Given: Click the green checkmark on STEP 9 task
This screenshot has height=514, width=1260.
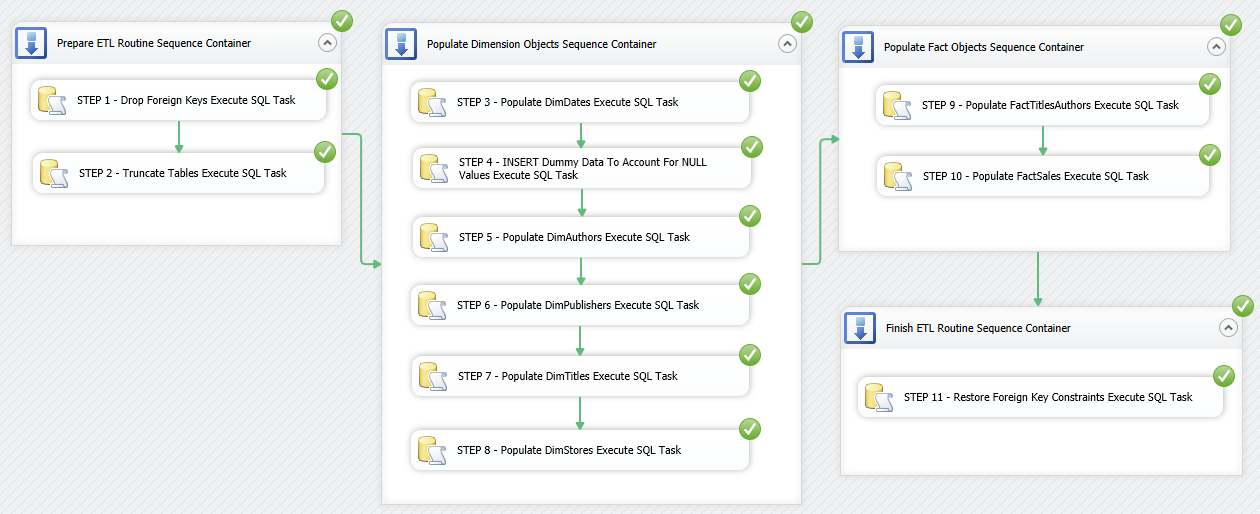Looking at the screenshot, I should (1210, 84).
